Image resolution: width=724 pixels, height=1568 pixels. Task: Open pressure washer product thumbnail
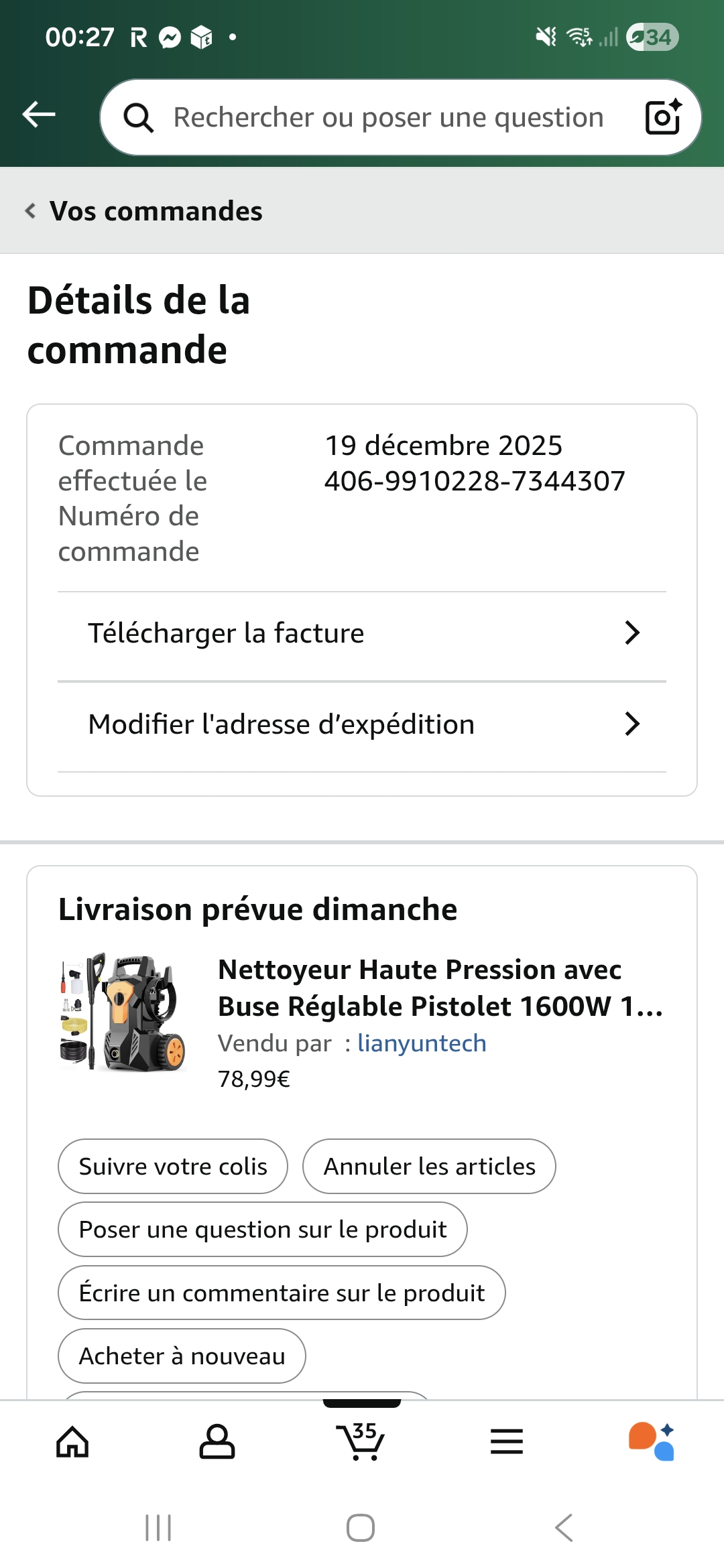122,1012
